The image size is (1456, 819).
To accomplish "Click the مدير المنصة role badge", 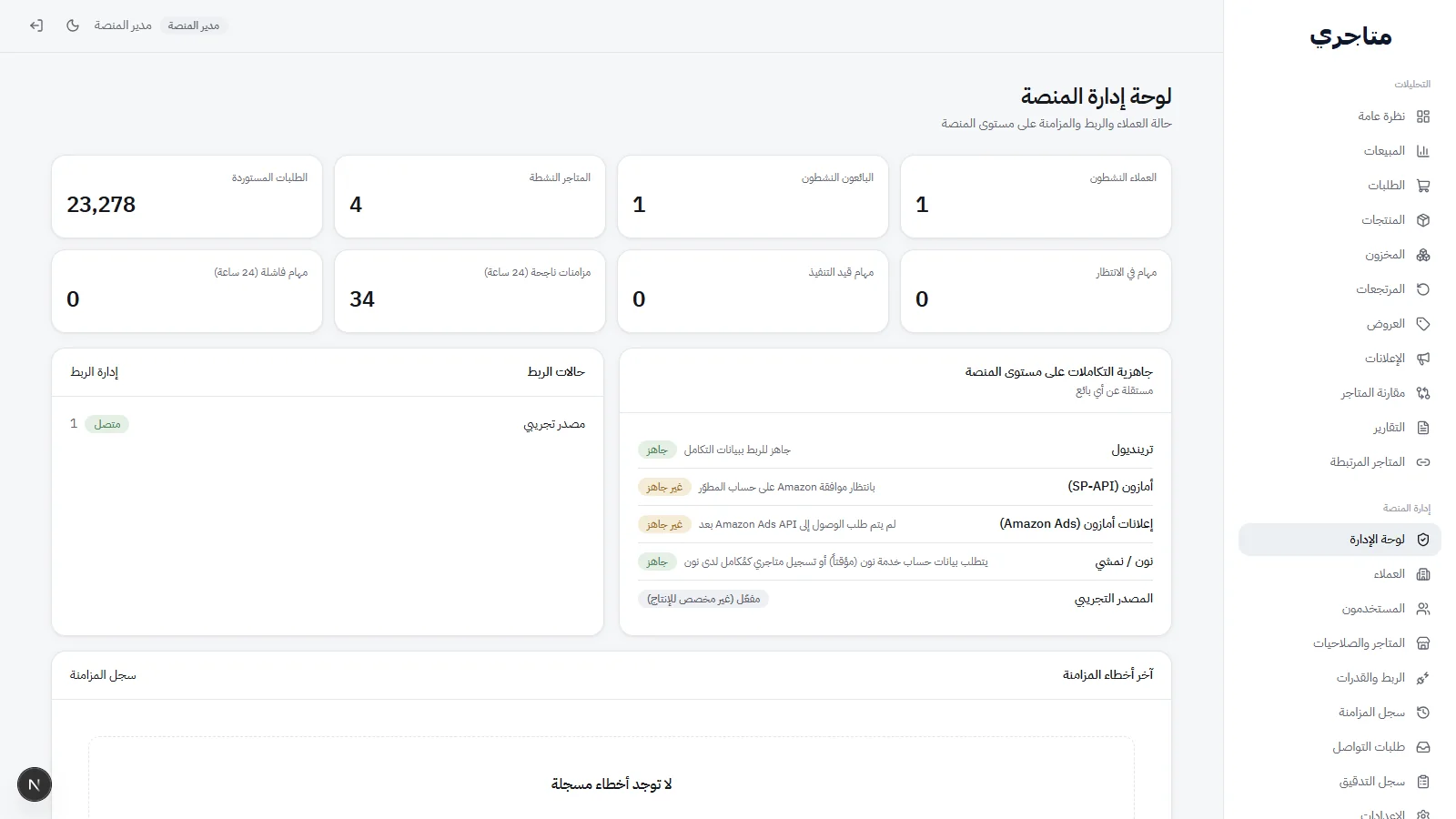I will [x=193, y=25].
